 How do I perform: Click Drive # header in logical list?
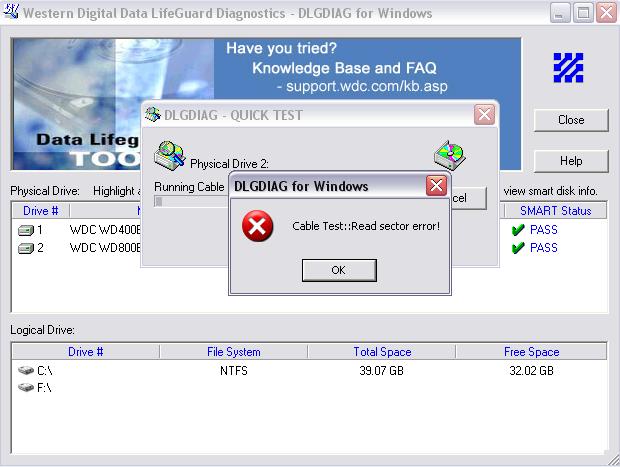86,352
